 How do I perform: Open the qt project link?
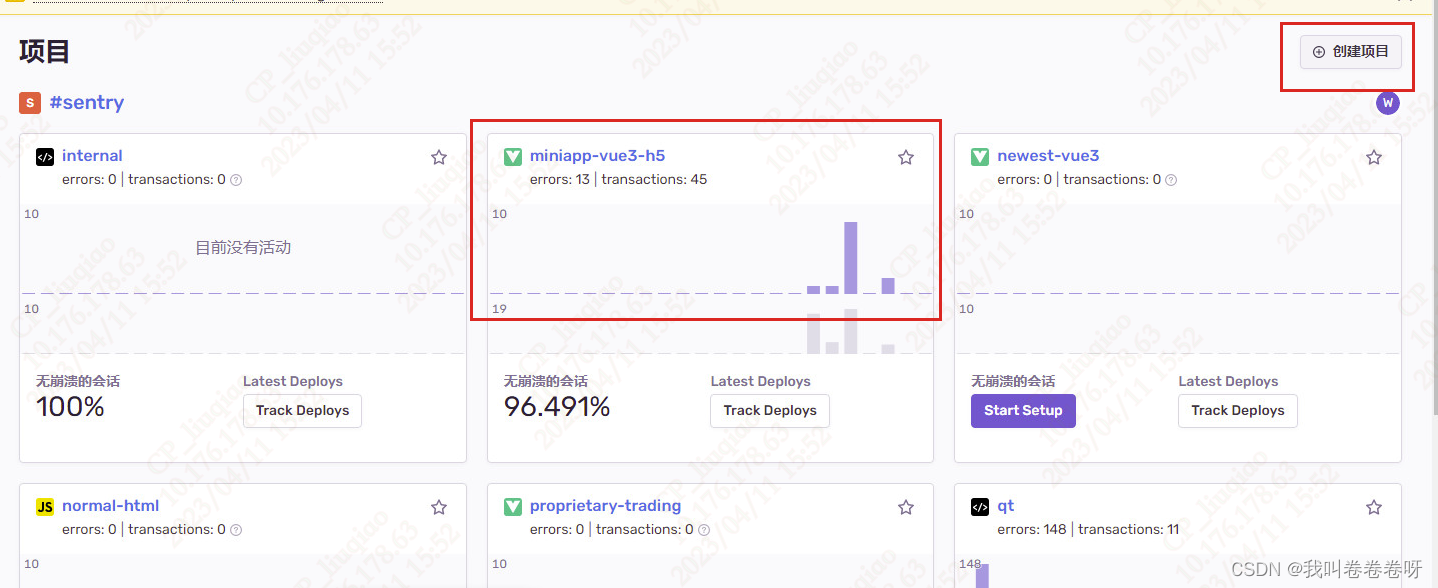1006,506
